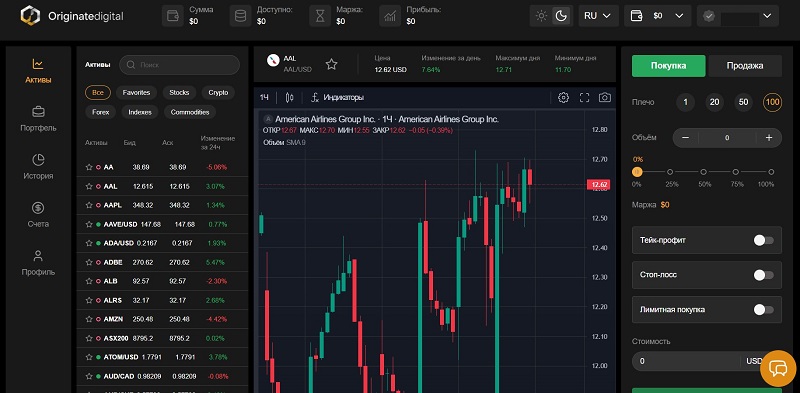Image resolution: width=800 pixels, height=393 pixels.
Task: Switch to the Продажа tab
Action: pos(745,66)
